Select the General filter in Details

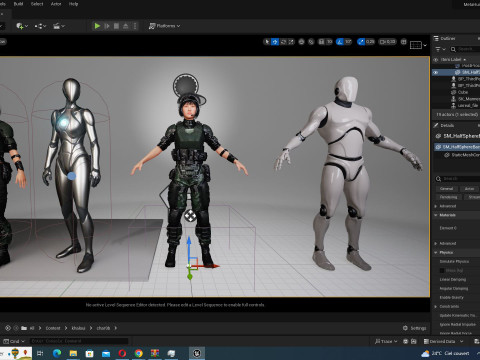tap(446, 189)
